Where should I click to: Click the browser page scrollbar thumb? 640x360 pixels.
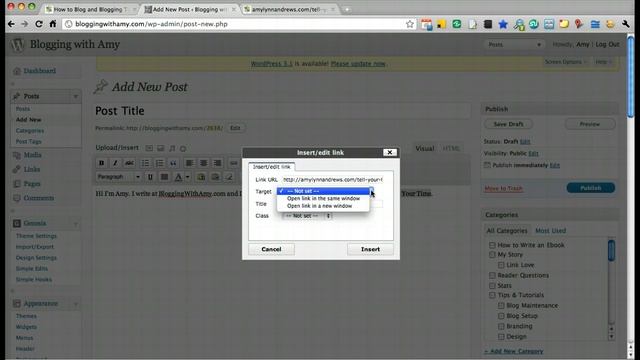pyautogui.click(x=631, y=76)
